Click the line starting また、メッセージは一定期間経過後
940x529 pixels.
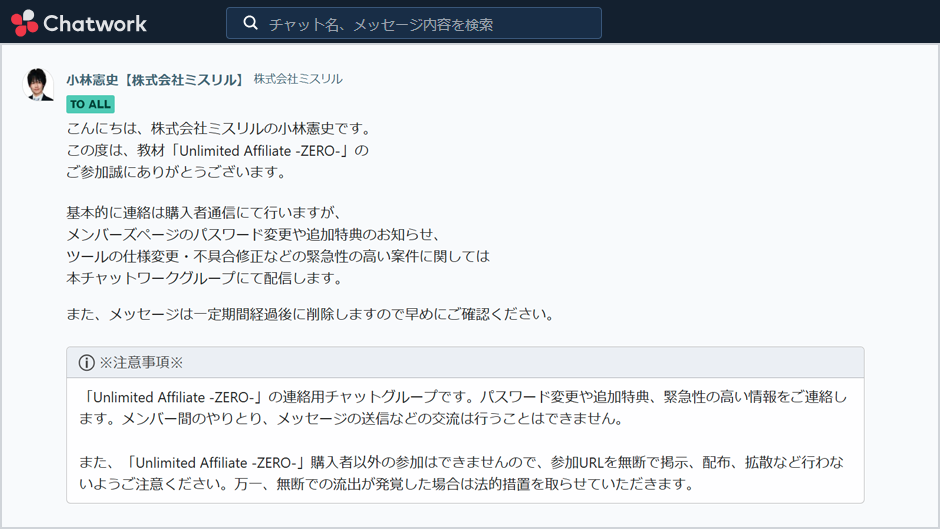(x=312, y=314)
